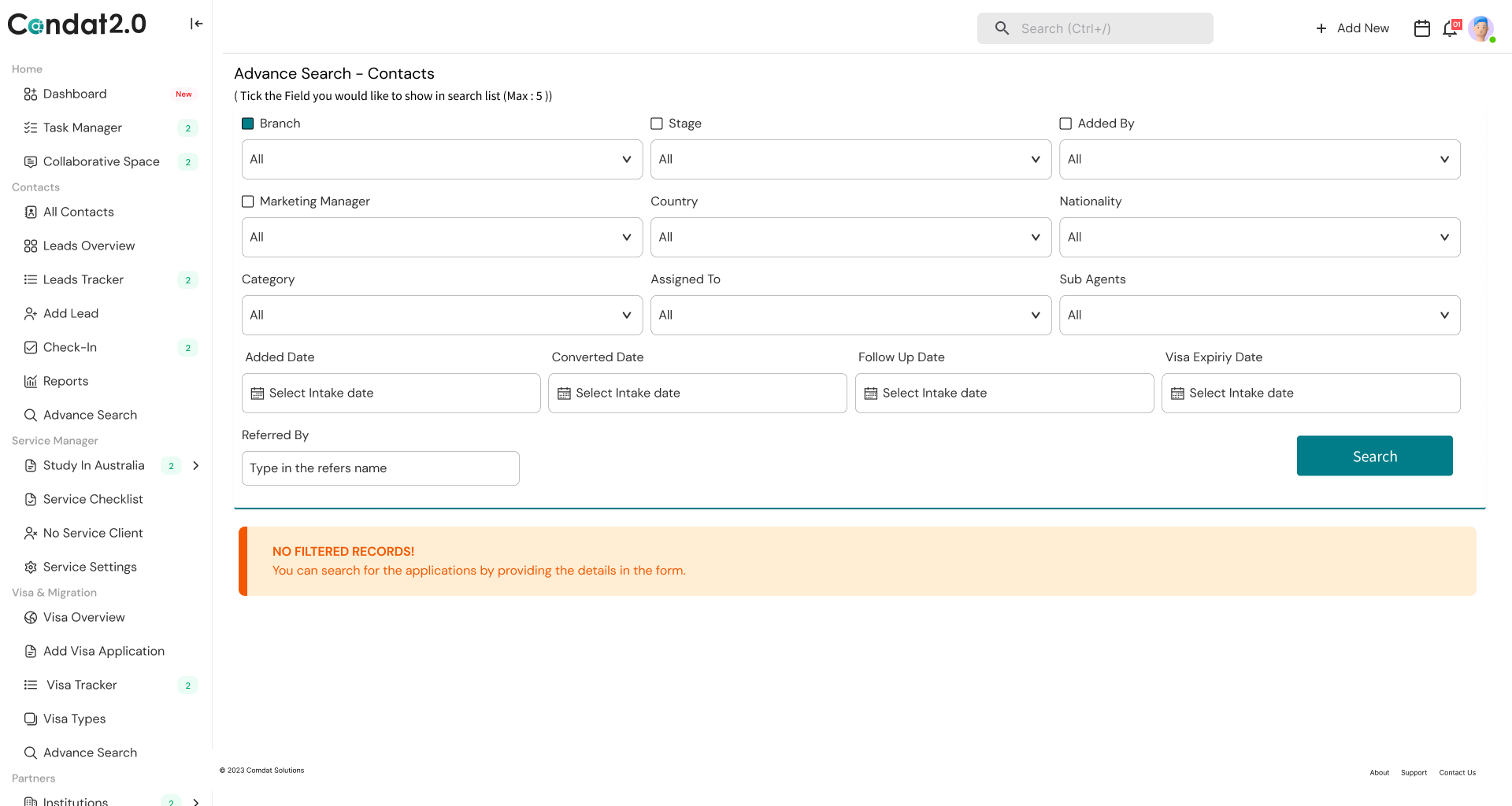Open the calendar icon in the header
The image size is (1512, 806).
coord(1421,28)
